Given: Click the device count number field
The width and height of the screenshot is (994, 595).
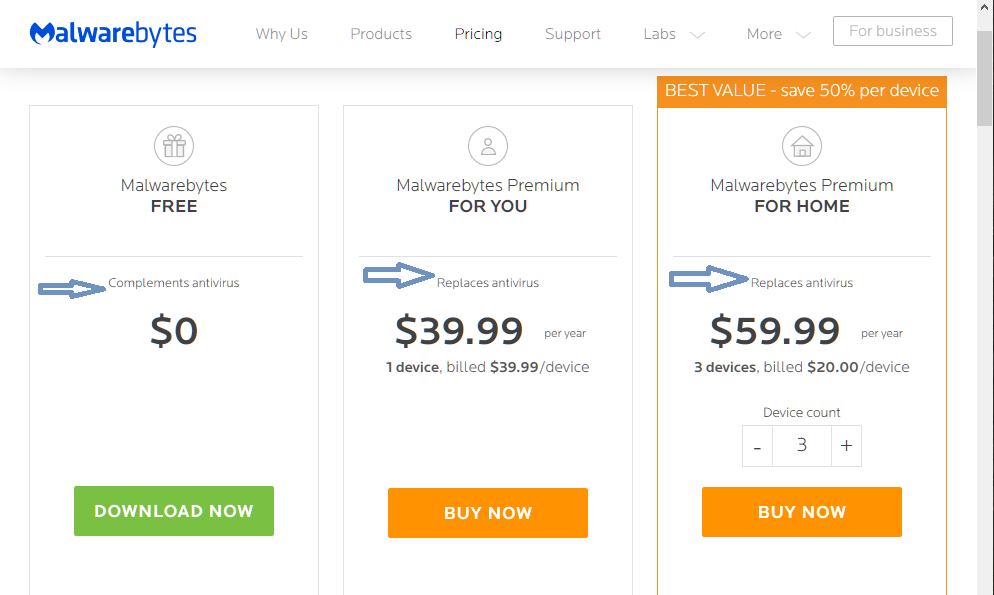Looking at the screenshot, I should click(802, 446).
